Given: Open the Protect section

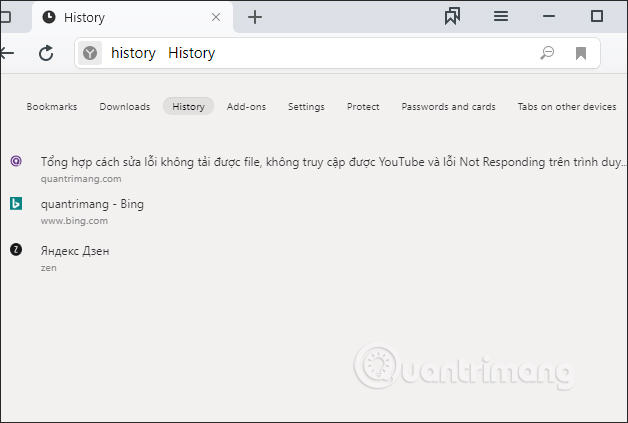Looking at the screenshot, I should 363,107.
